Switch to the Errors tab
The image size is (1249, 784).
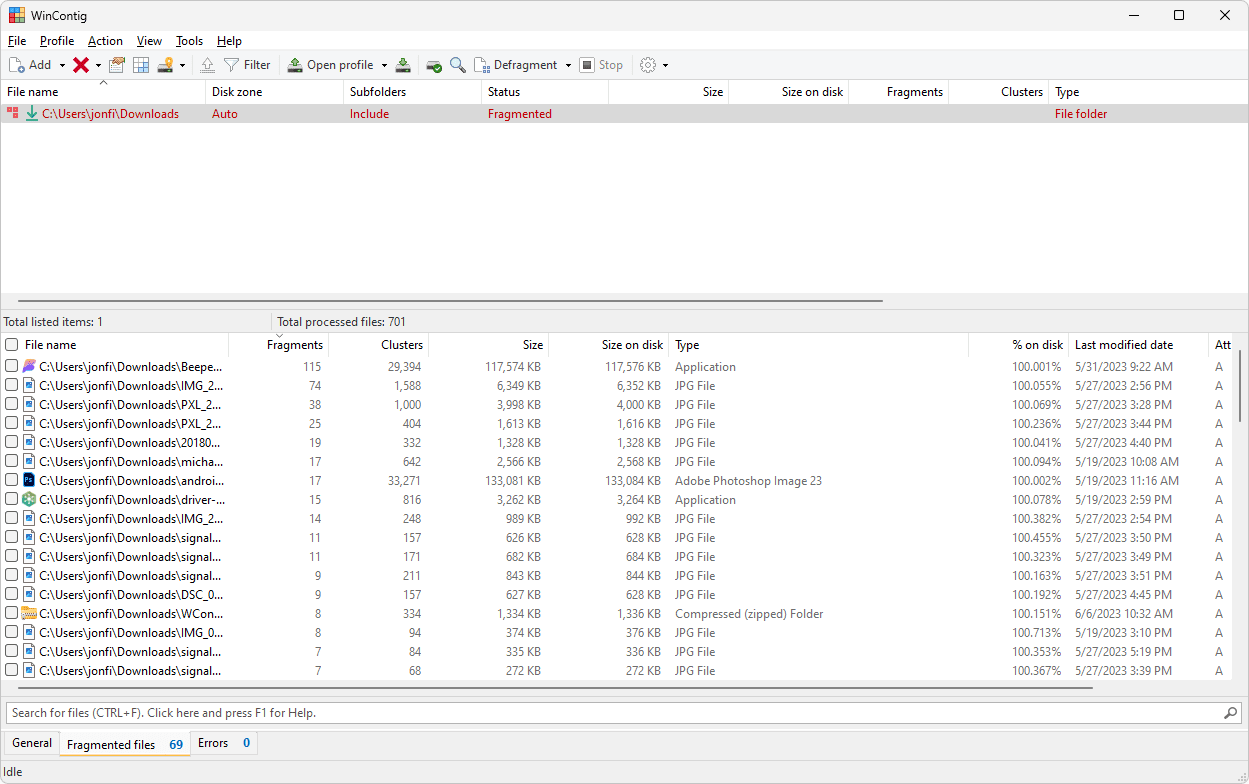click(225, 743)
